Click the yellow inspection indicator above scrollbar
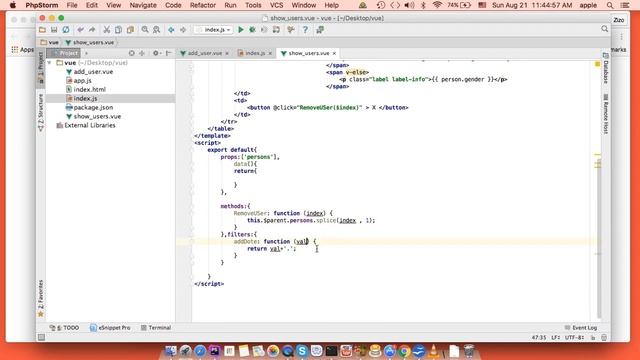 point(598,64)
